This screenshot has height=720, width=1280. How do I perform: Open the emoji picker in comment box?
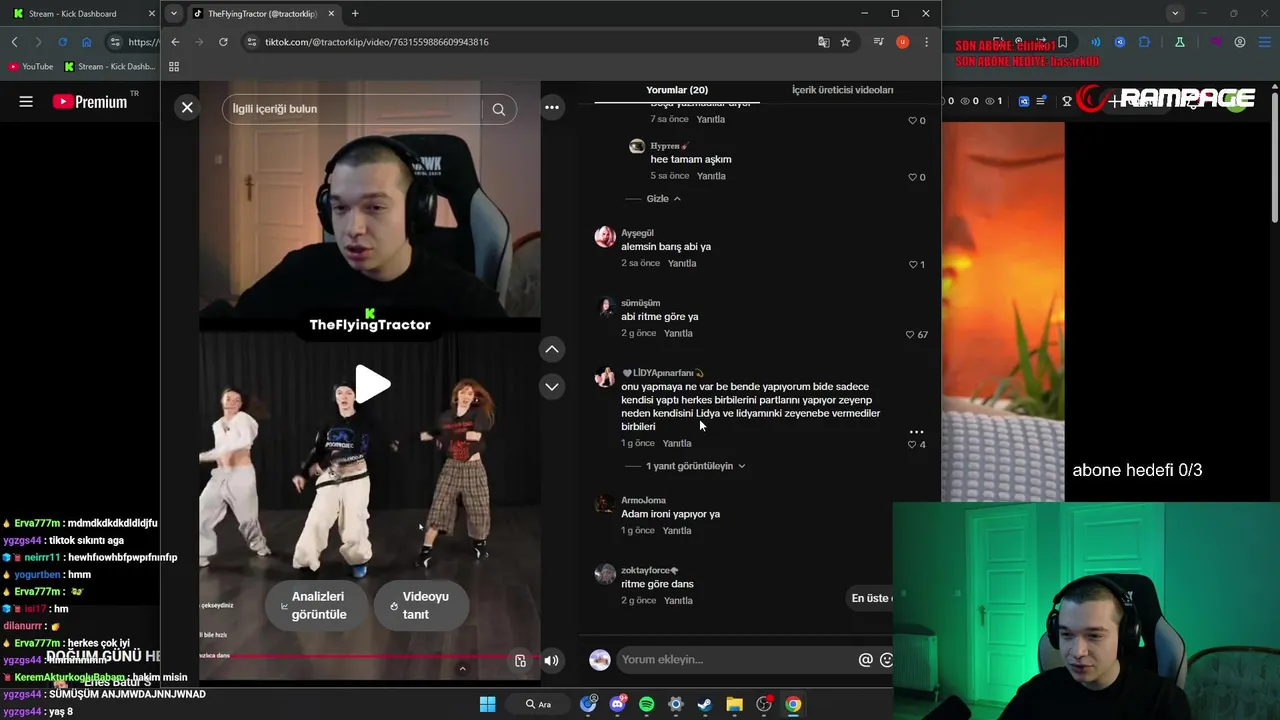click(886, 660)
